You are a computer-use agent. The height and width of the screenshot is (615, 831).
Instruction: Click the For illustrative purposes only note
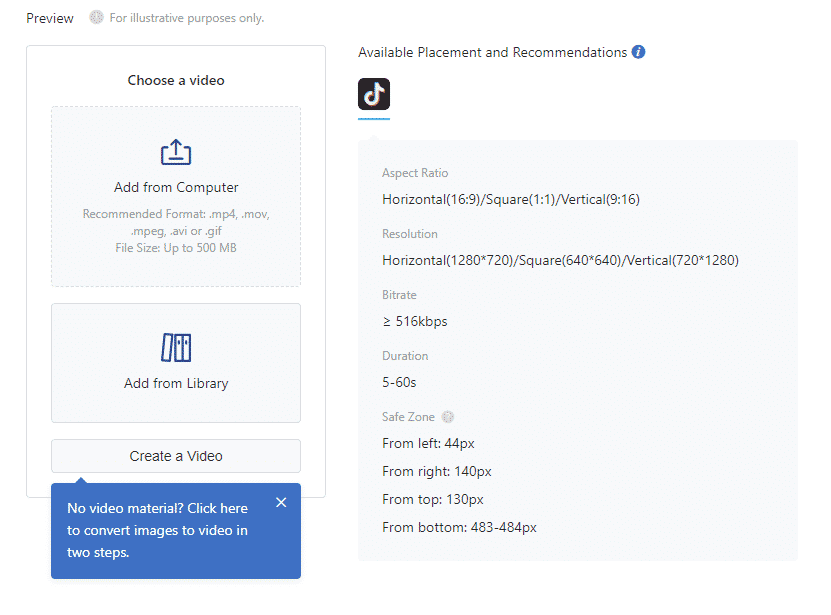tap(187, 18)
